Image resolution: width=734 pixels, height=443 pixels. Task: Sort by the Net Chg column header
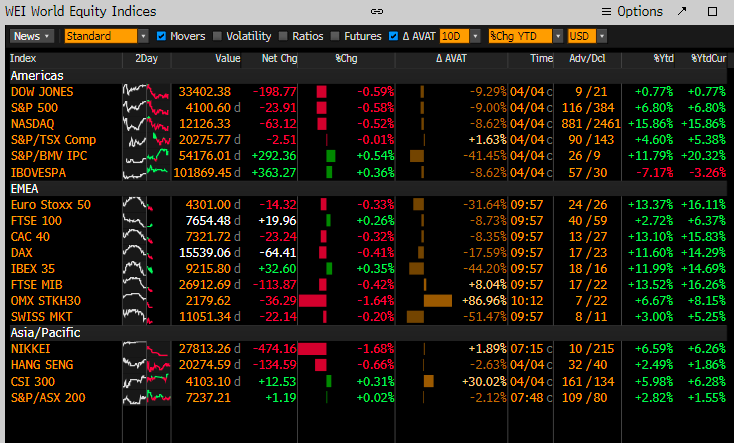coord(279,59)
